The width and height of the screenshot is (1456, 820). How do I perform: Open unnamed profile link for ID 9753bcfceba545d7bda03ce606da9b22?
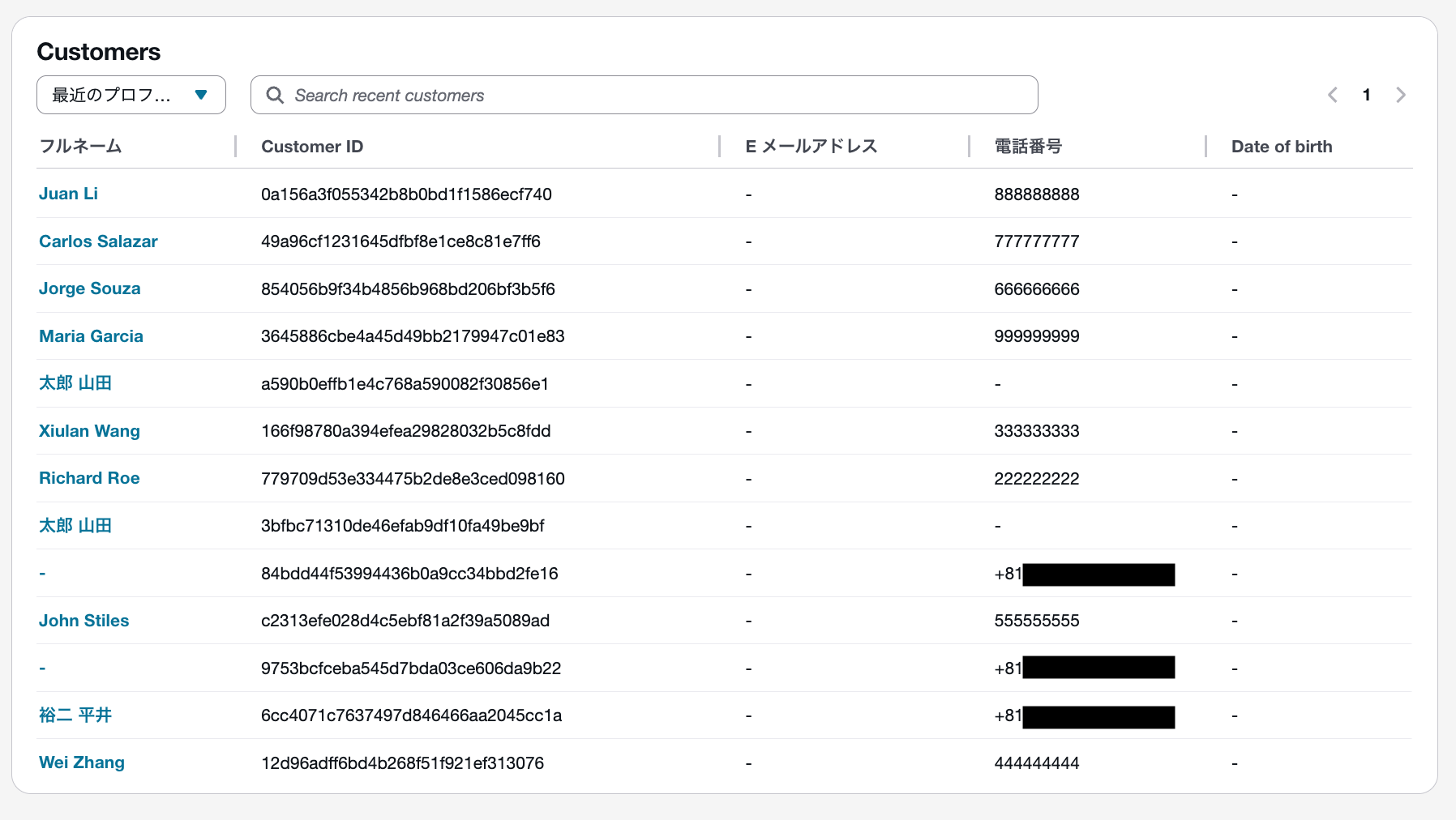pyautogui.click(x=42, y=668)
